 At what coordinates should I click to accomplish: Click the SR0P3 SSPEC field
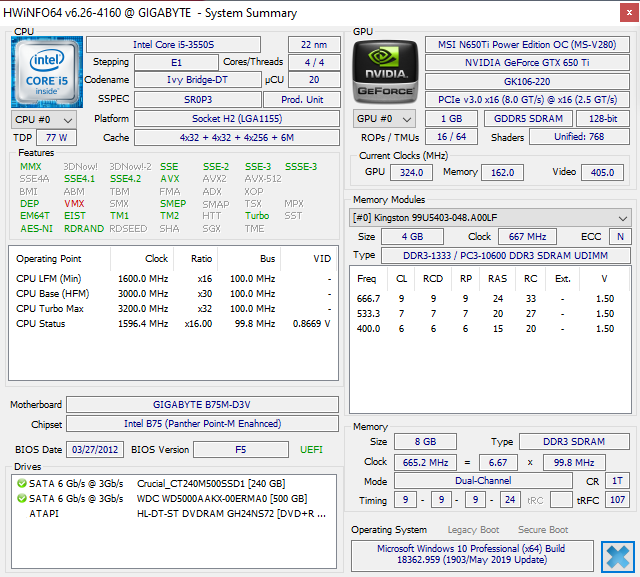198,100
